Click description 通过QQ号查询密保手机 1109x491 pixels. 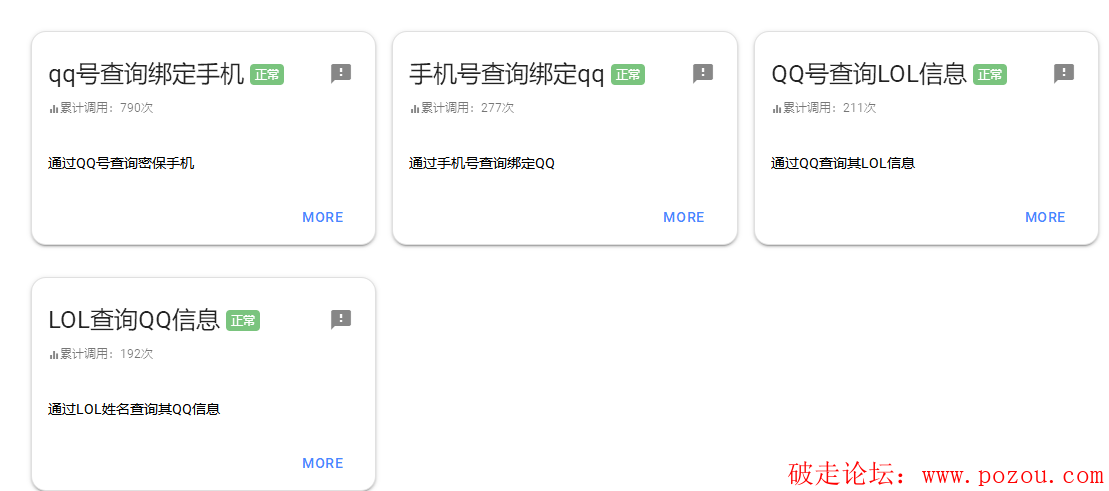tap(121, 163)
